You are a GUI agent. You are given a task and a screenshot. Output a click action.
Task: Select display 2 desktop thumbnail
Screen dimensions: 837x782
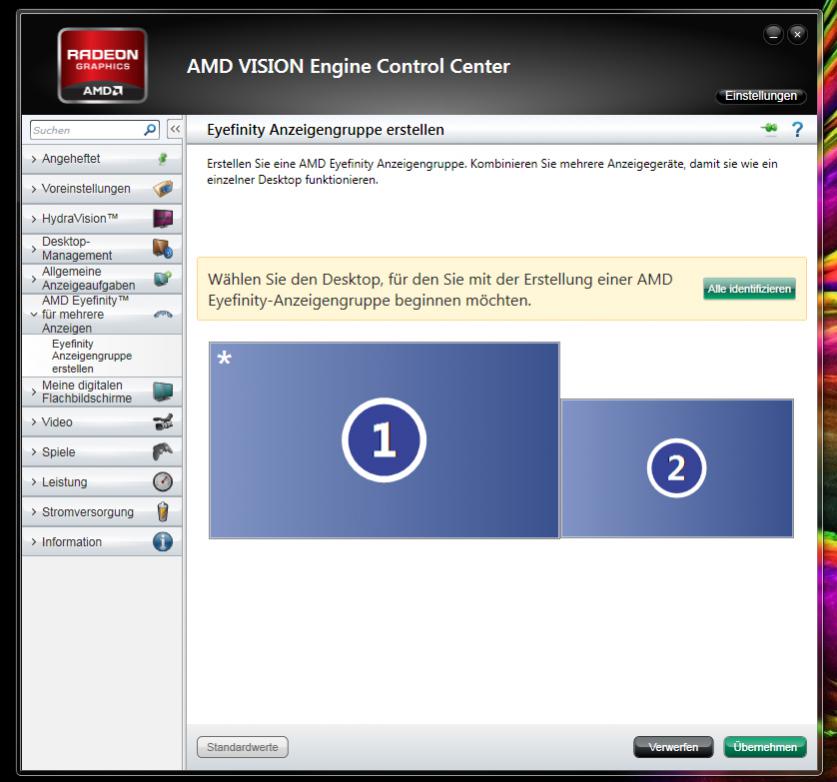677,468
